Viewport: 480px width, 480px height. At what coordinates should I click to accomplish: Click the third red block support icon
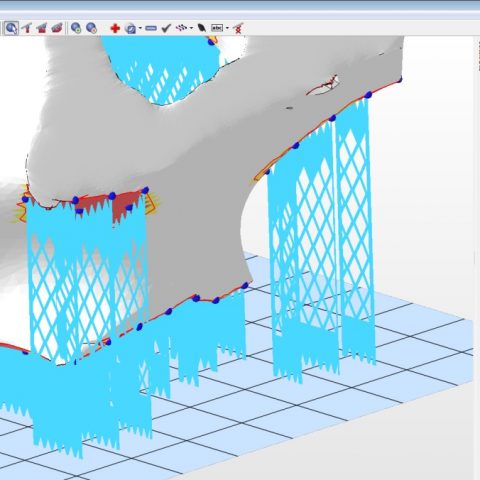[57, 28]
